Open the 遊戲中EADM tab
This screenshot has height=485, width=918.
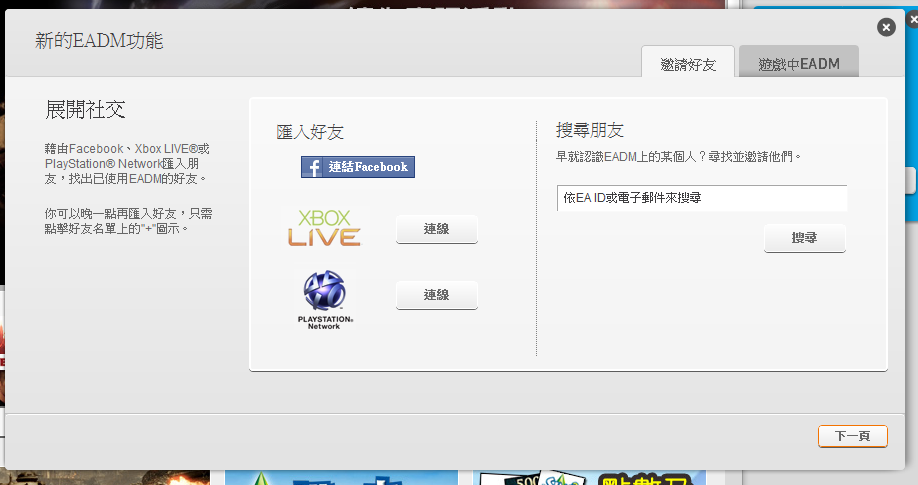[798, 63]
